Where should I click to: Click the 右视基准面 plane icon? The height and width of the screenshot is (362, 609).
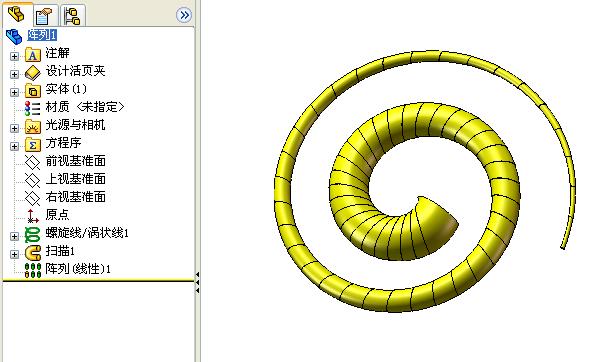tap(33, 198)
